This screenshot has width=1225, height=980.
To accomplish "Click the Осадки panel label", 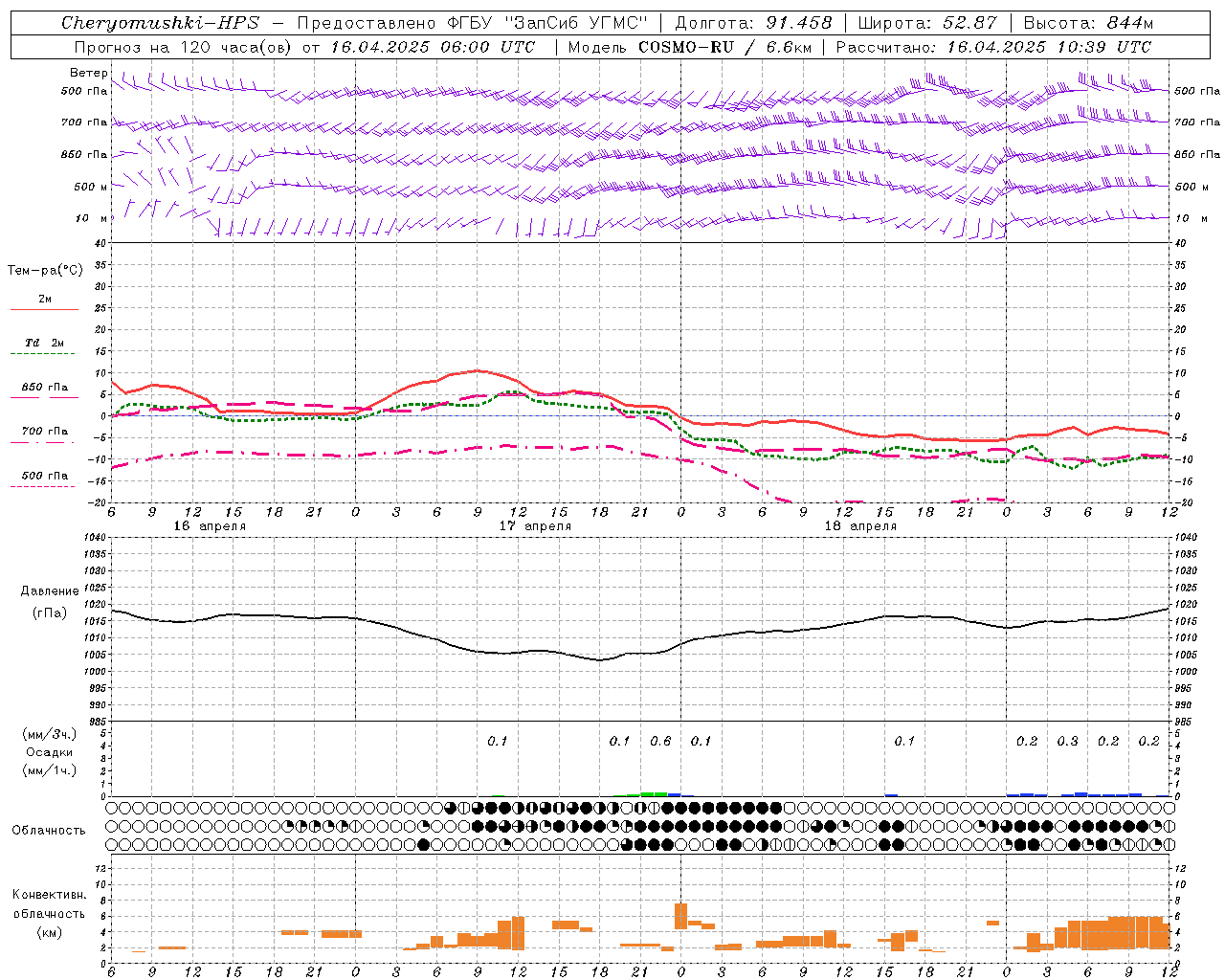I will click(x=50, y=752).
